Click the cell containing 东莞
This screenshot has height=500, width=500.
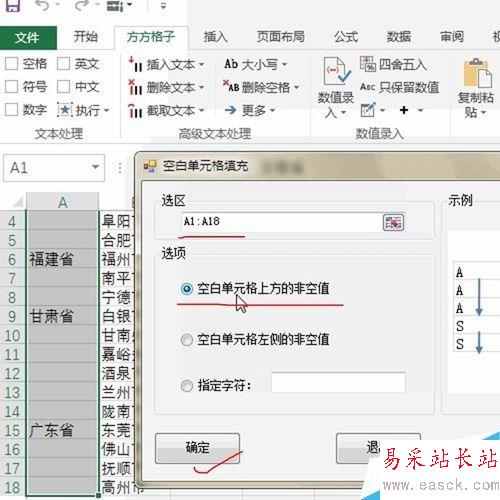tap(117, 430)
